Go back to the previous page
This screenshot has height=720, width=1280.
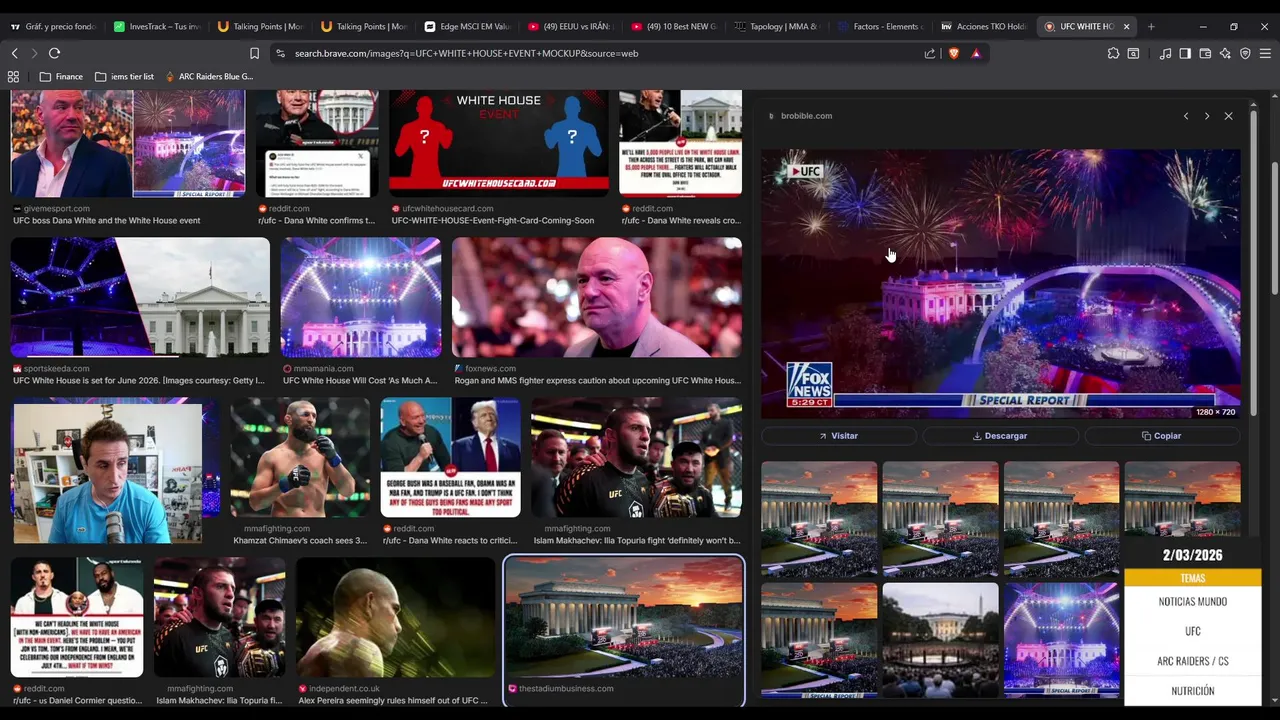pos(14,53)
